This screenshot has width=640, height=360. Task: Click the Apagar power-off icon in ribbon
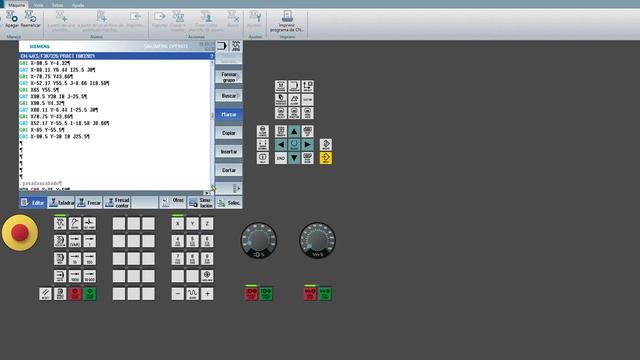[x=12, y=17]
